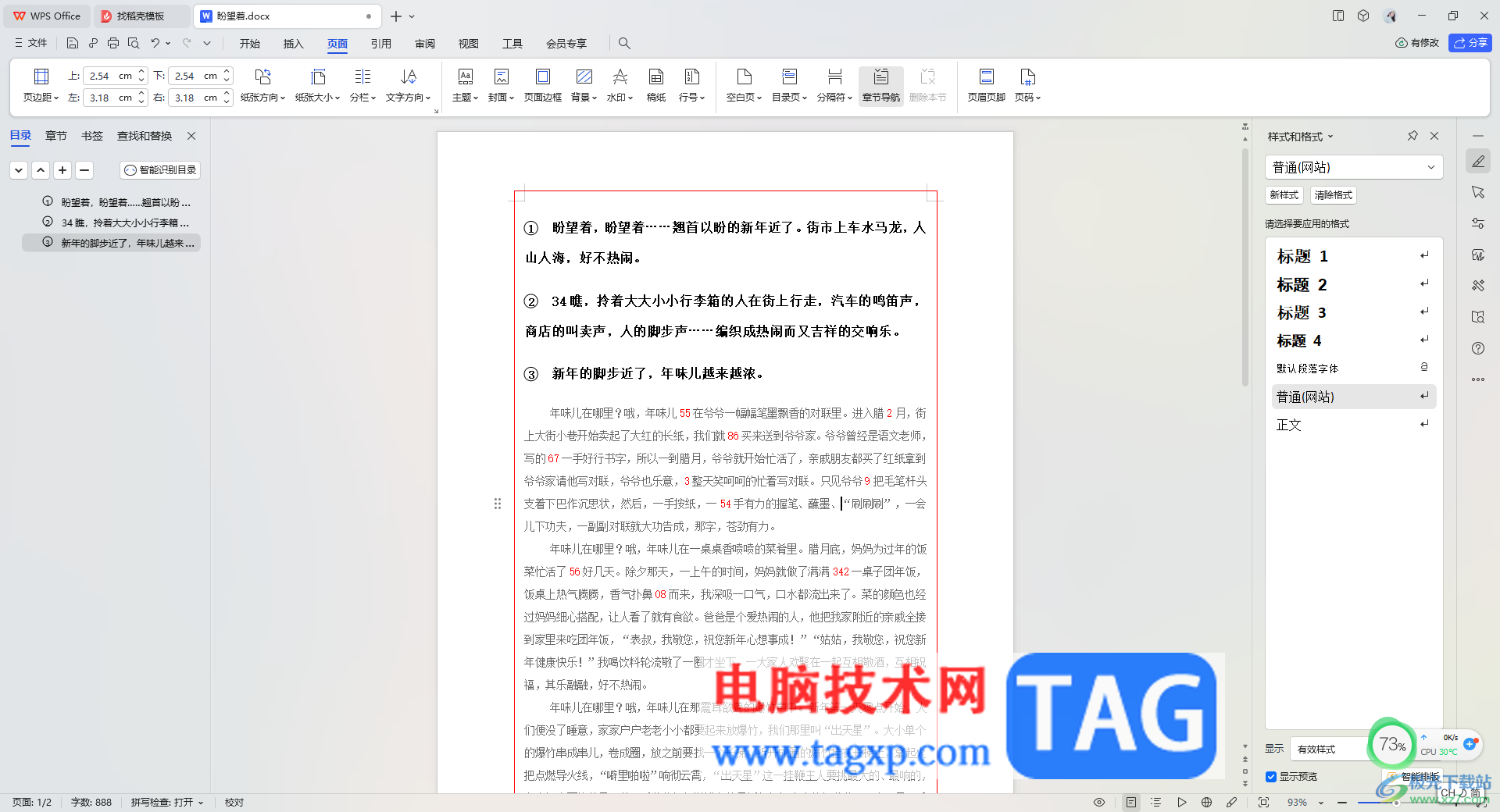Open the 水印 watermark tool

click(620, 84)
